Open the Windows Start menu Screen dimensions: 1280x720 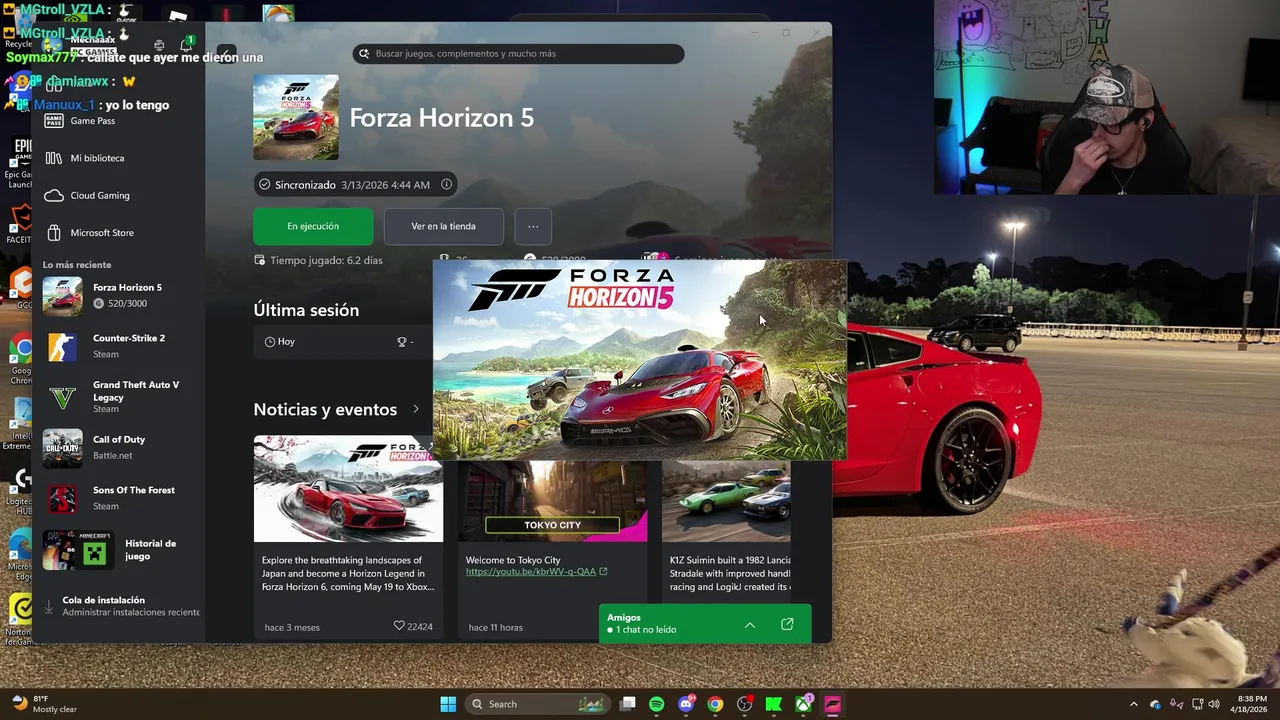(448, 704)
